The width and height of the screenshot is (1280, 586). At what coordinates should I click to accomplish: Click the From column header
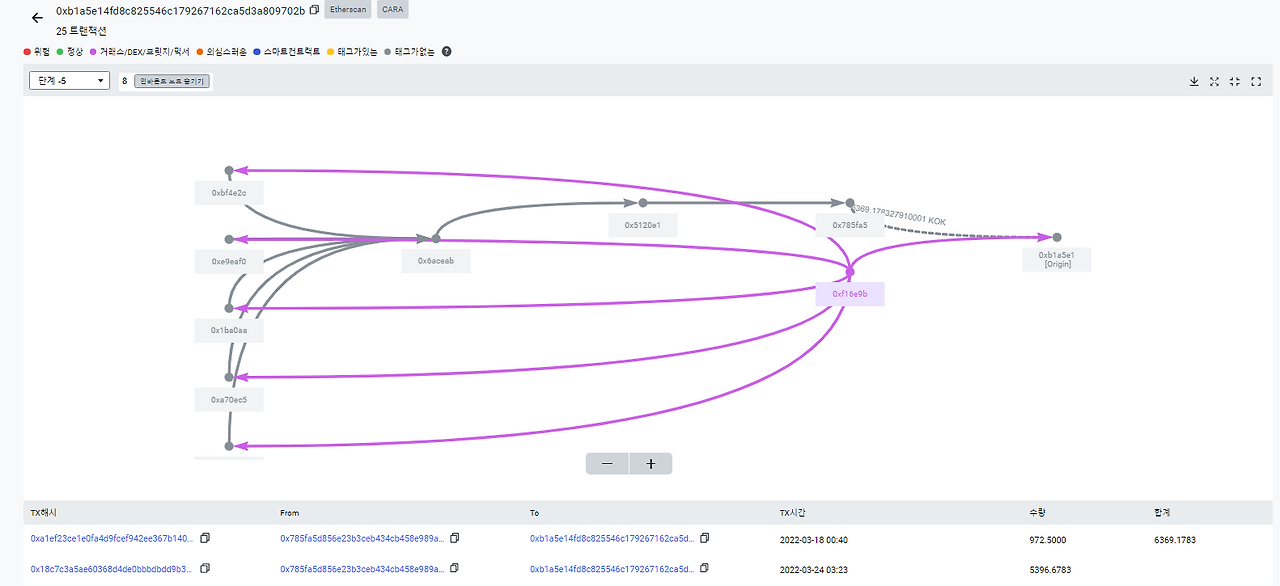coord(290,512)
